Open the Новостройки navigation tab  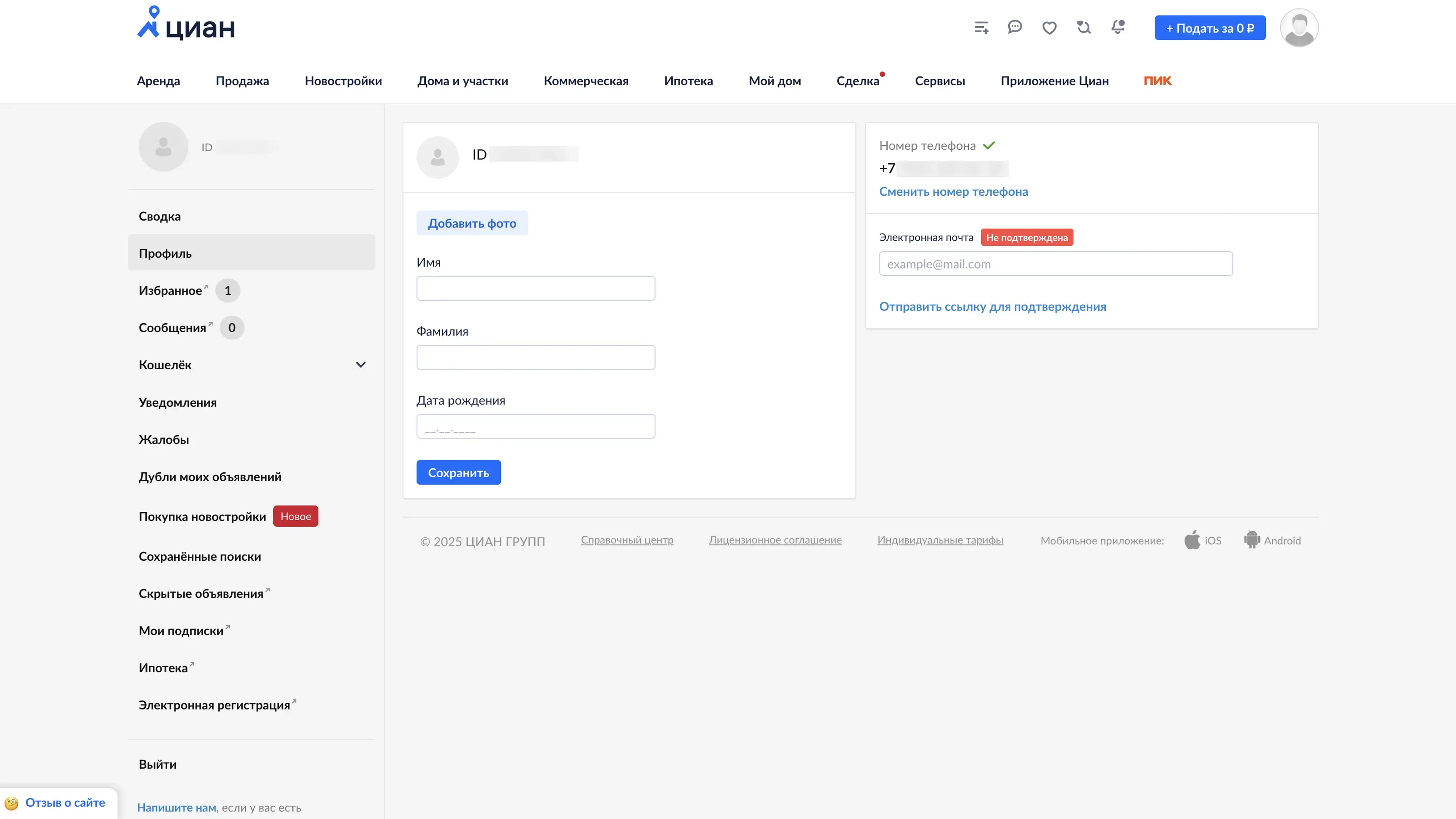tap(343, 81)
